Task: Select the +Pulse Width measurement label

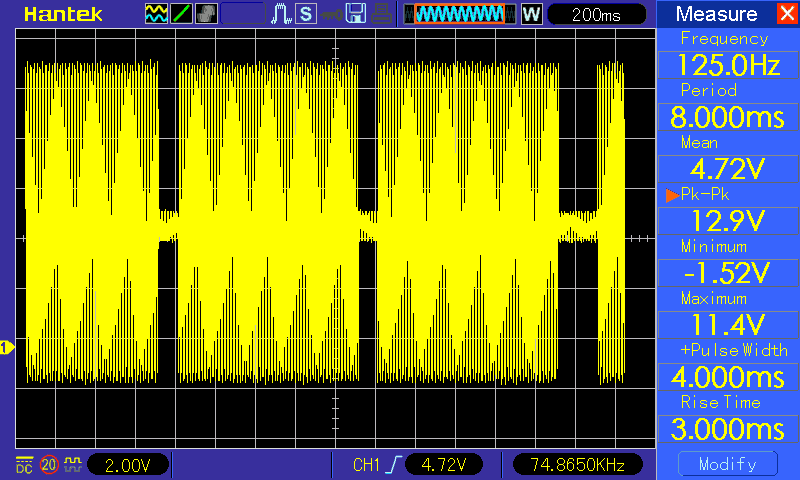Action: tap(734, 350)
